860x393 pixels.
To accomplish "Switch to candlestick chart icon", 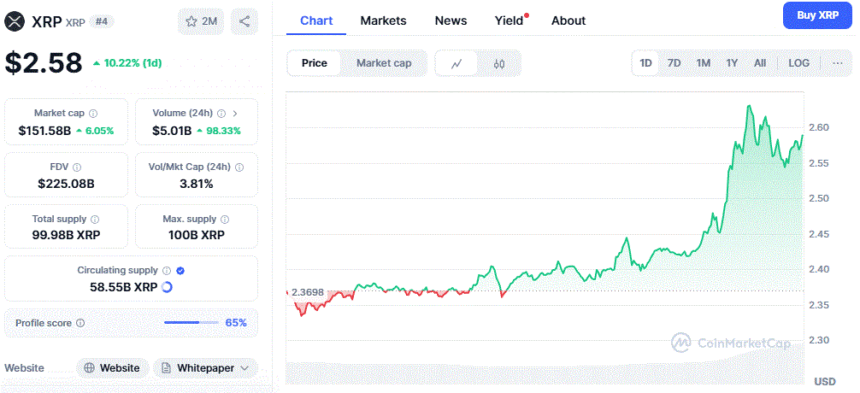I will tap(498, 64).
